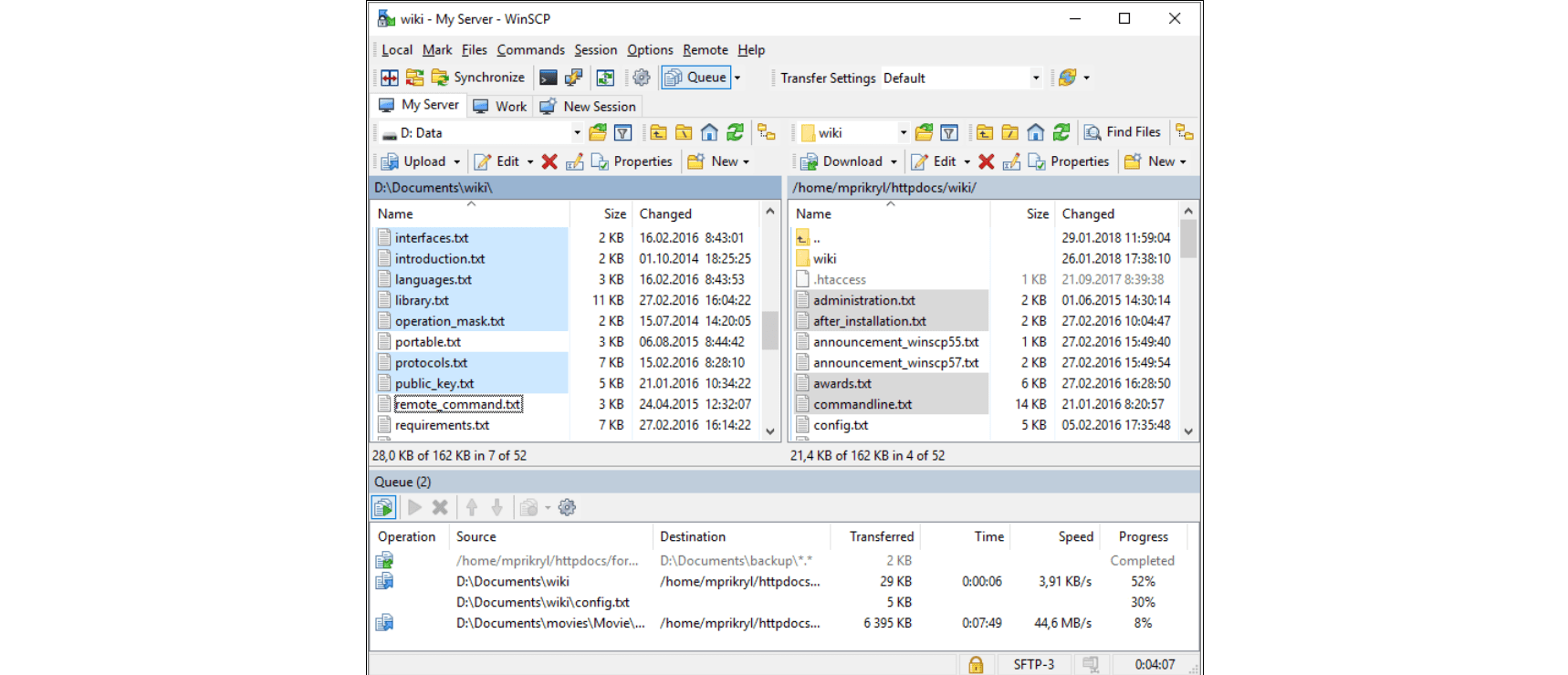Click the queue Delete X icon

(x=440, y=507)
